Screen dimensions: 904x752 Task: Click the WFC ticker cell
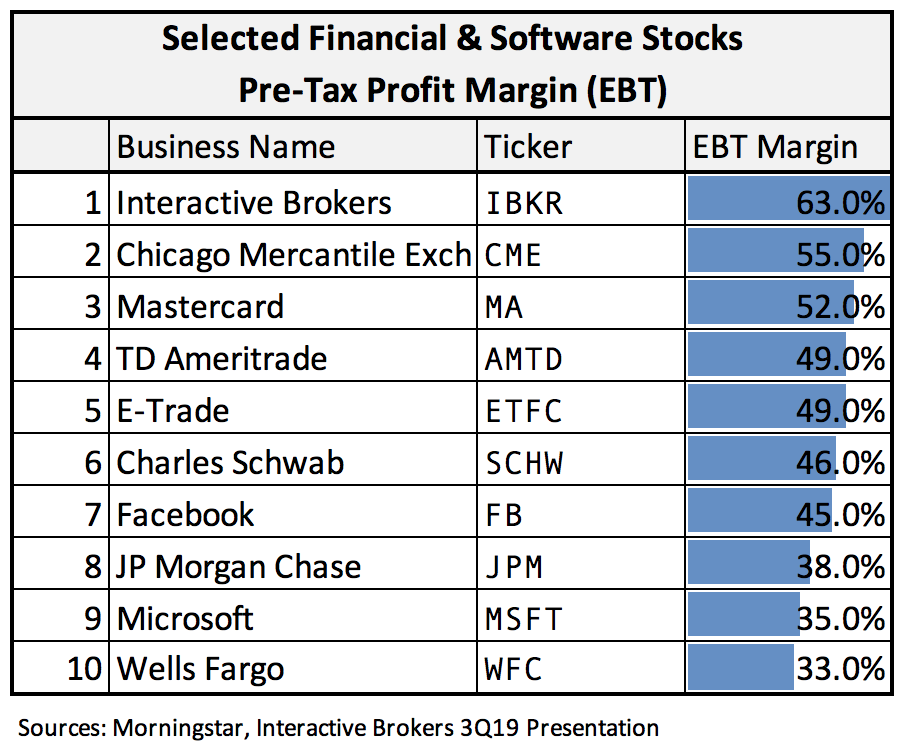pyautogui.click(x=581, y=667)
